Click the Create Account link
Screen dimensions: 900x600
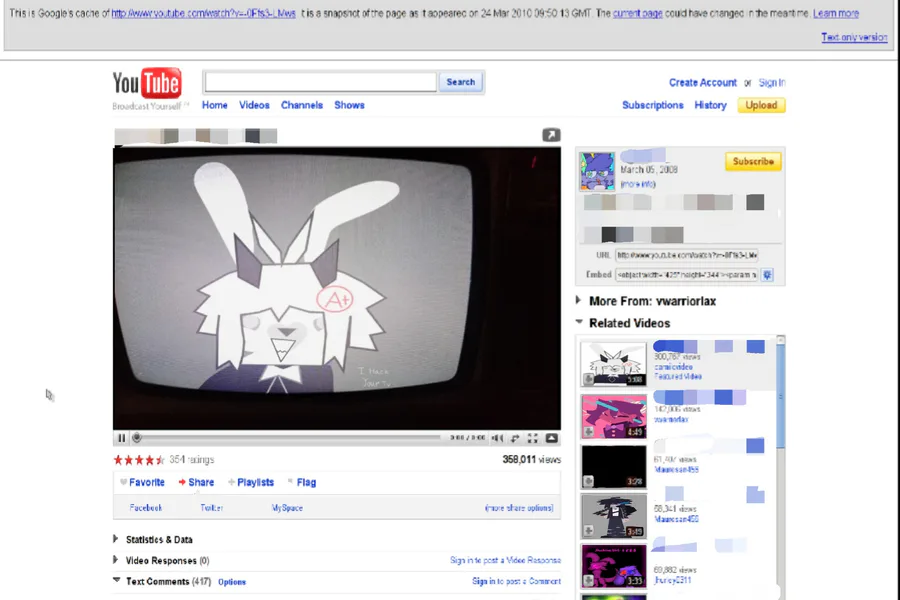[x=703, y=83]
